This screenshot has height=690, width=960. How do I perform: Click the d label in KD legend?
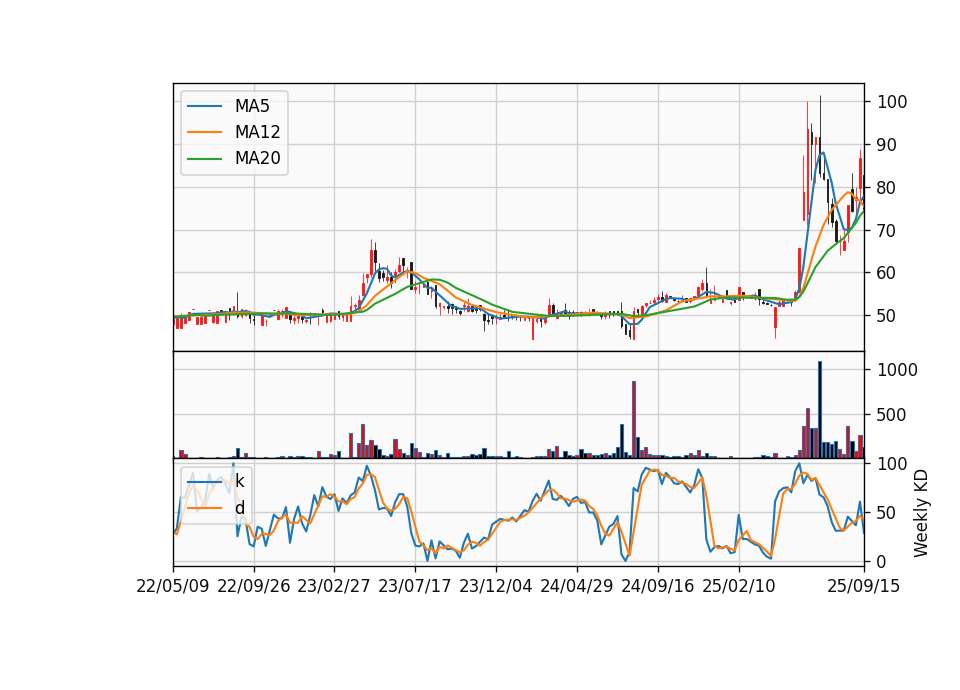(239, 508)
